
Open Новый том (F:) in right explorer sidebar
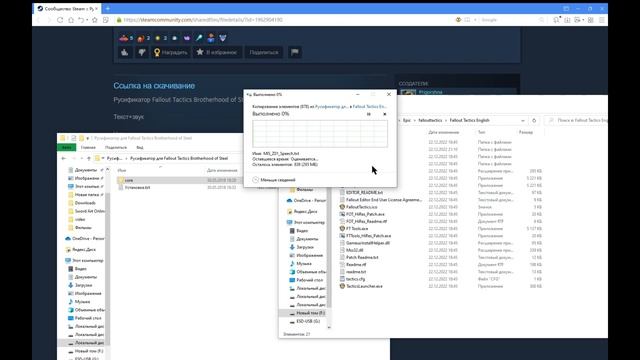pyautogui.click(x=307, y=313)
